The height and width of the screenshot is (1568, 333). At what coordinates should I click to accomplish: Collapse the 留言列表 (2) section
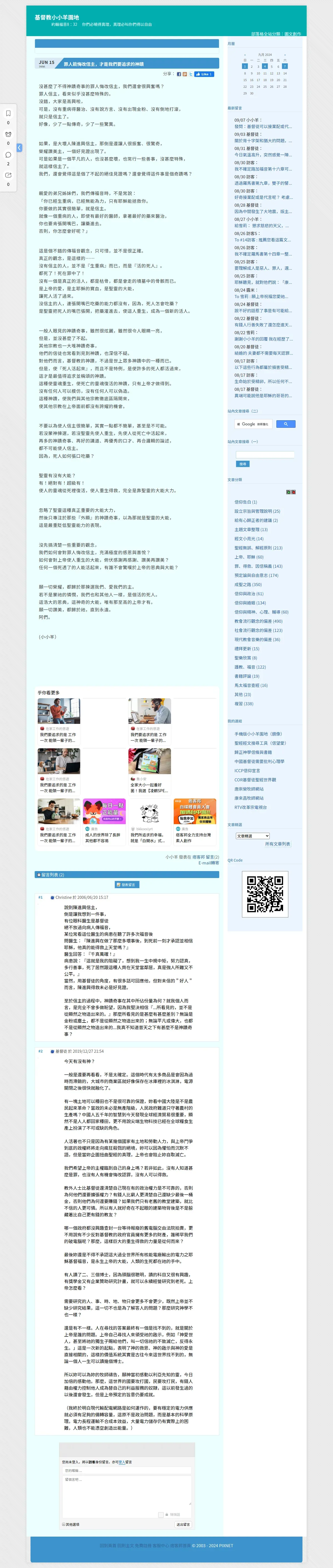pos(39,875)
